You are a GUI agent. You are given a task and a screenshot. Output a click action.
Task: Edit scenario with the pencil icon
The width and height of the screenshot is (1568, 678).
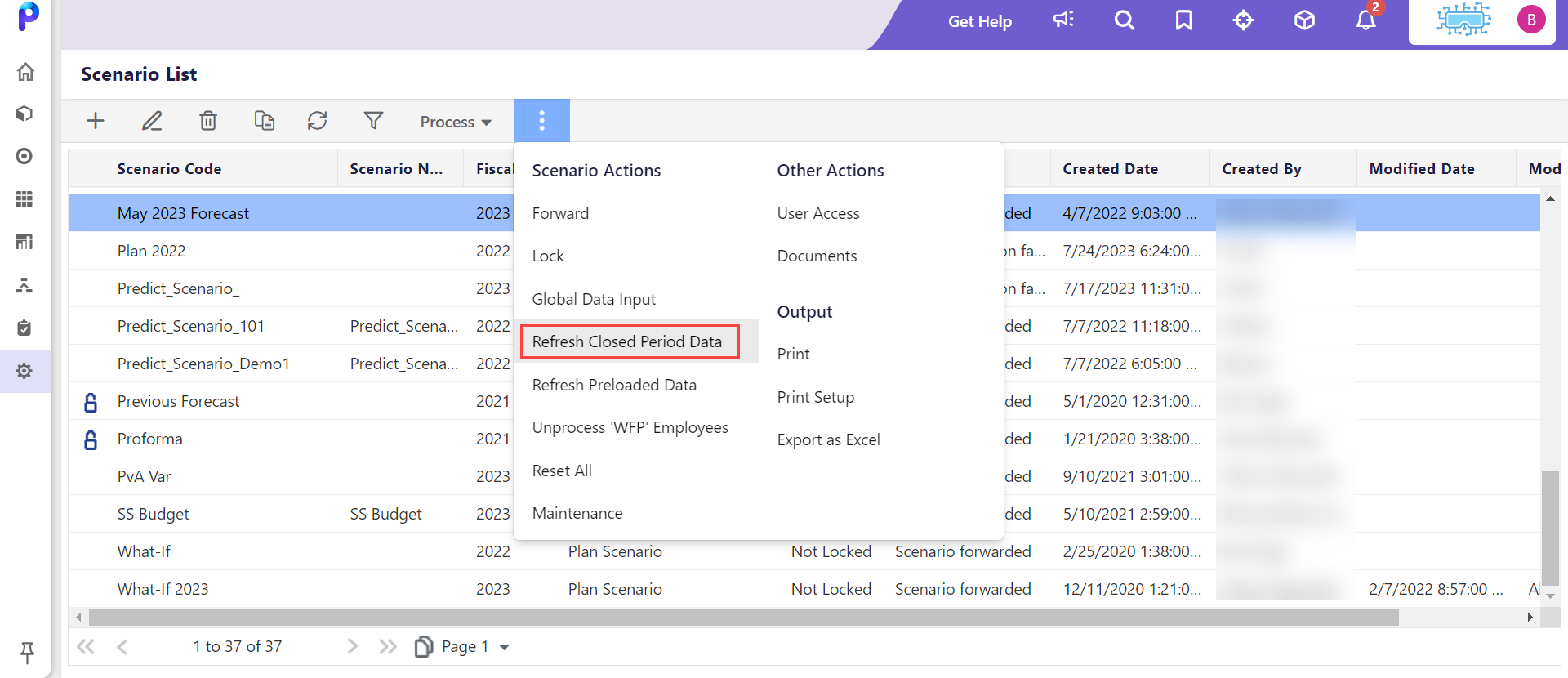(152, 121)
